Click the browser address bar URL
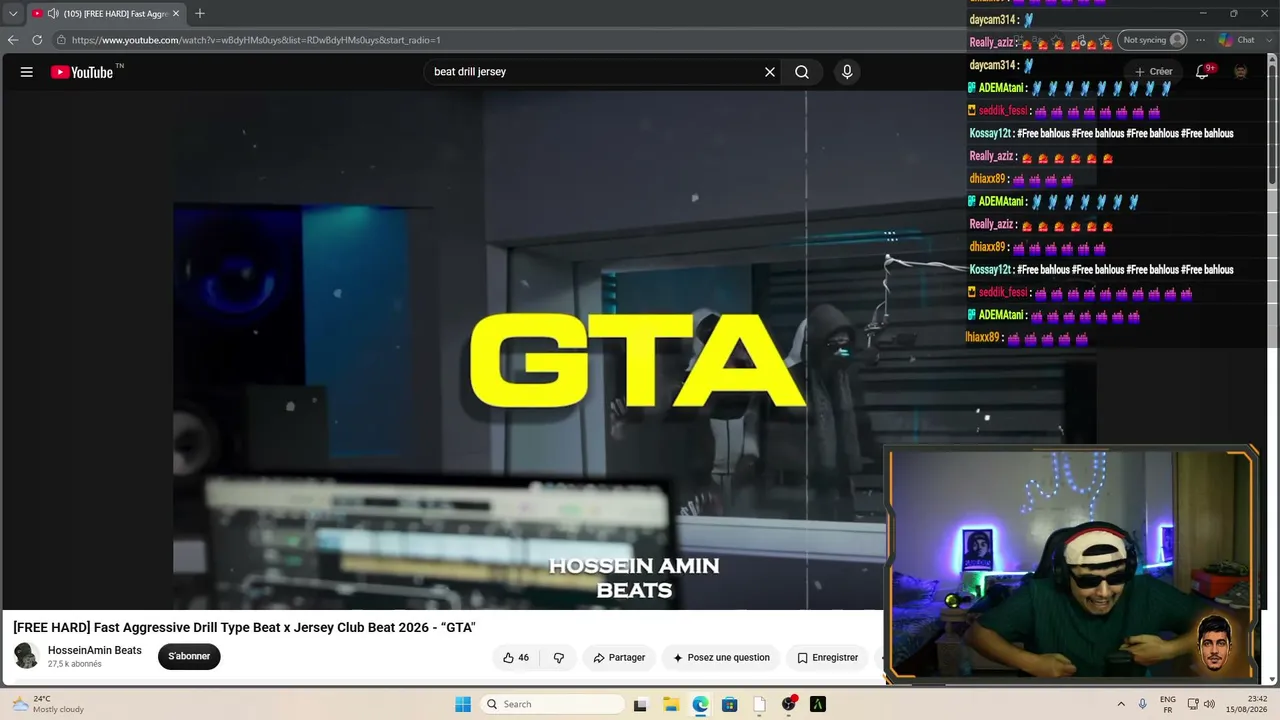The image size is (1280, 720). point(256,40)
